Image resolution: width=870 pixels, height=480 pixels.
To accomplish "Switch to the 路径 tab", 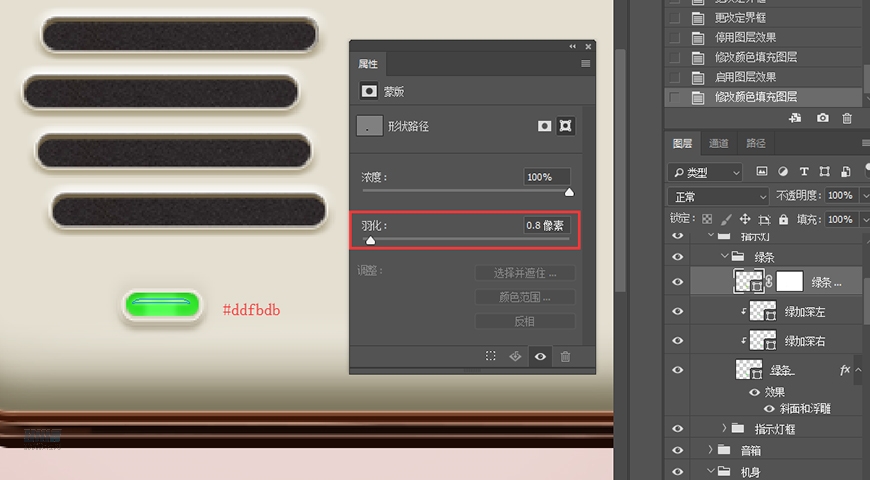I will 756,144.
